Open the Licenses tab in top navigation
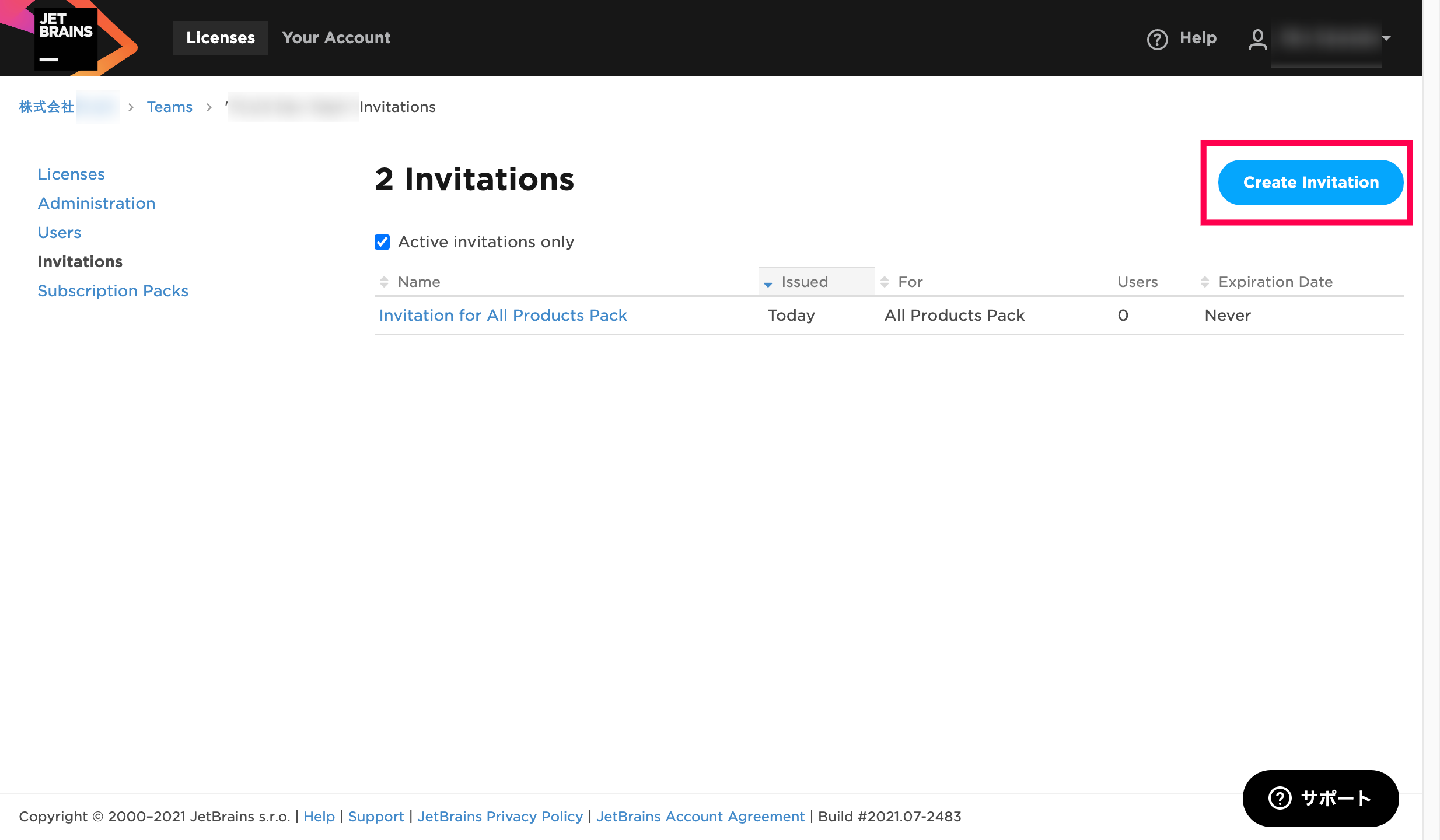Viewport: 1440px width, 840px height. tap(221, 38)
